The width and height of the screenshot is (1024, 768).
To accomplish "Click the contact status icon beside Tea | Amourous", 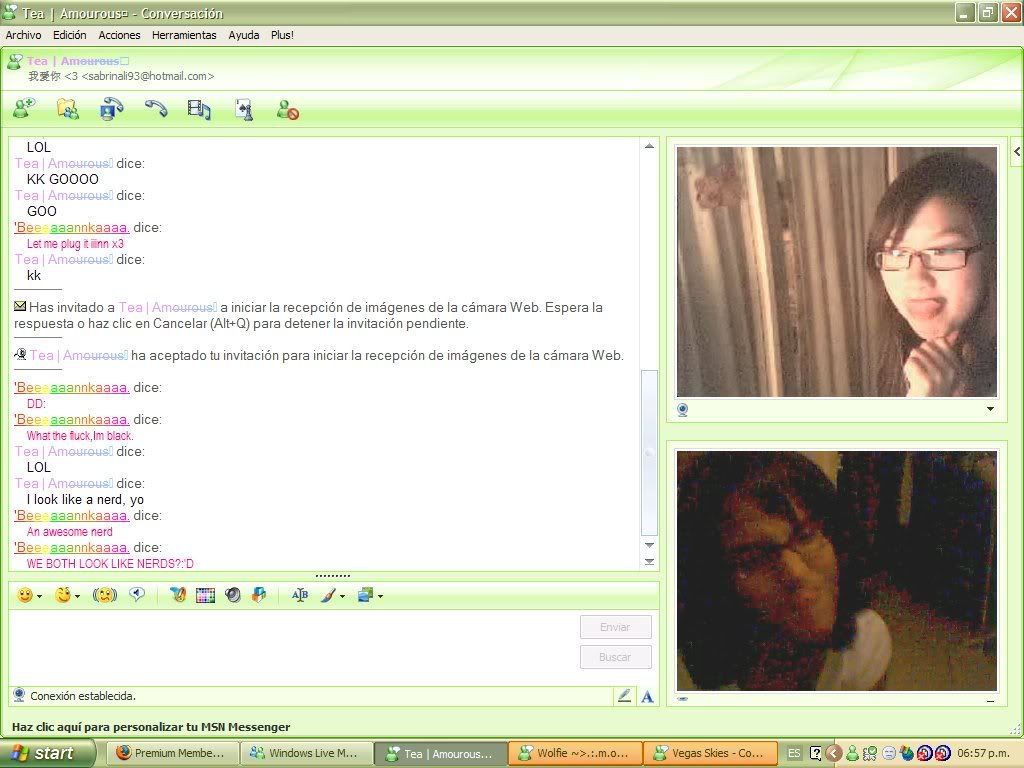I will (x=14, y=62).
